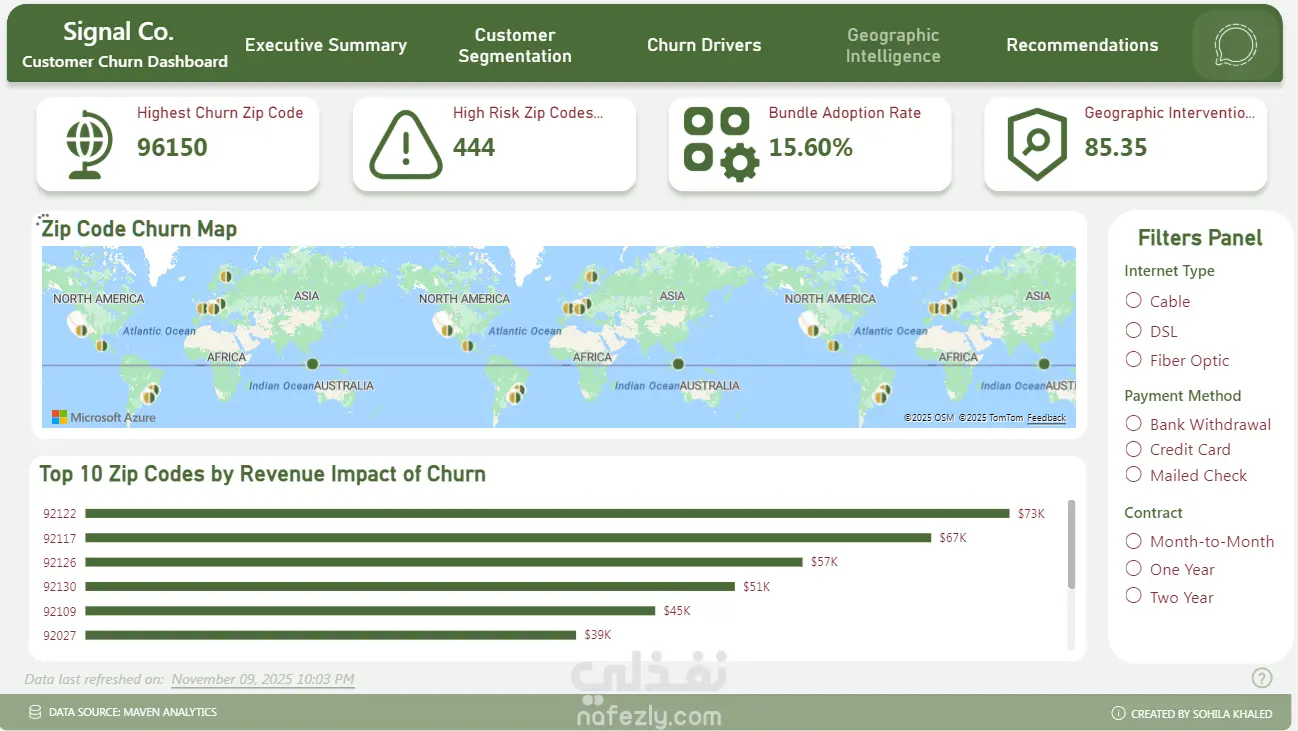
Task: Choose the Two Year contract filter
Action: click(x=1134, y=597)
